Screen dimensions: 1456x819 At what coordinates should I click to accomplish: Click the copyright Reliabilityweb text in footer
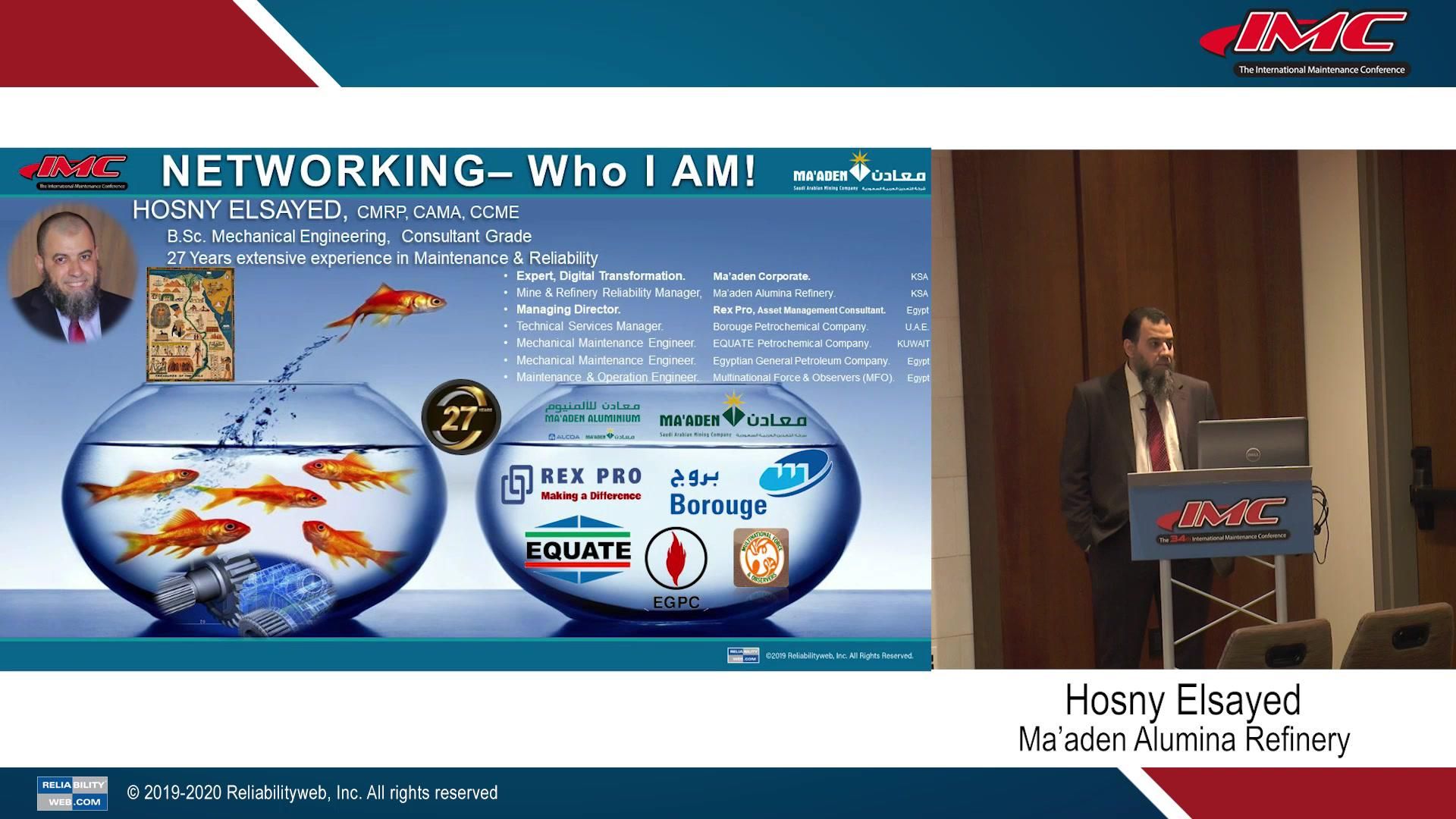pyautogui.click(x=312, y=792)
